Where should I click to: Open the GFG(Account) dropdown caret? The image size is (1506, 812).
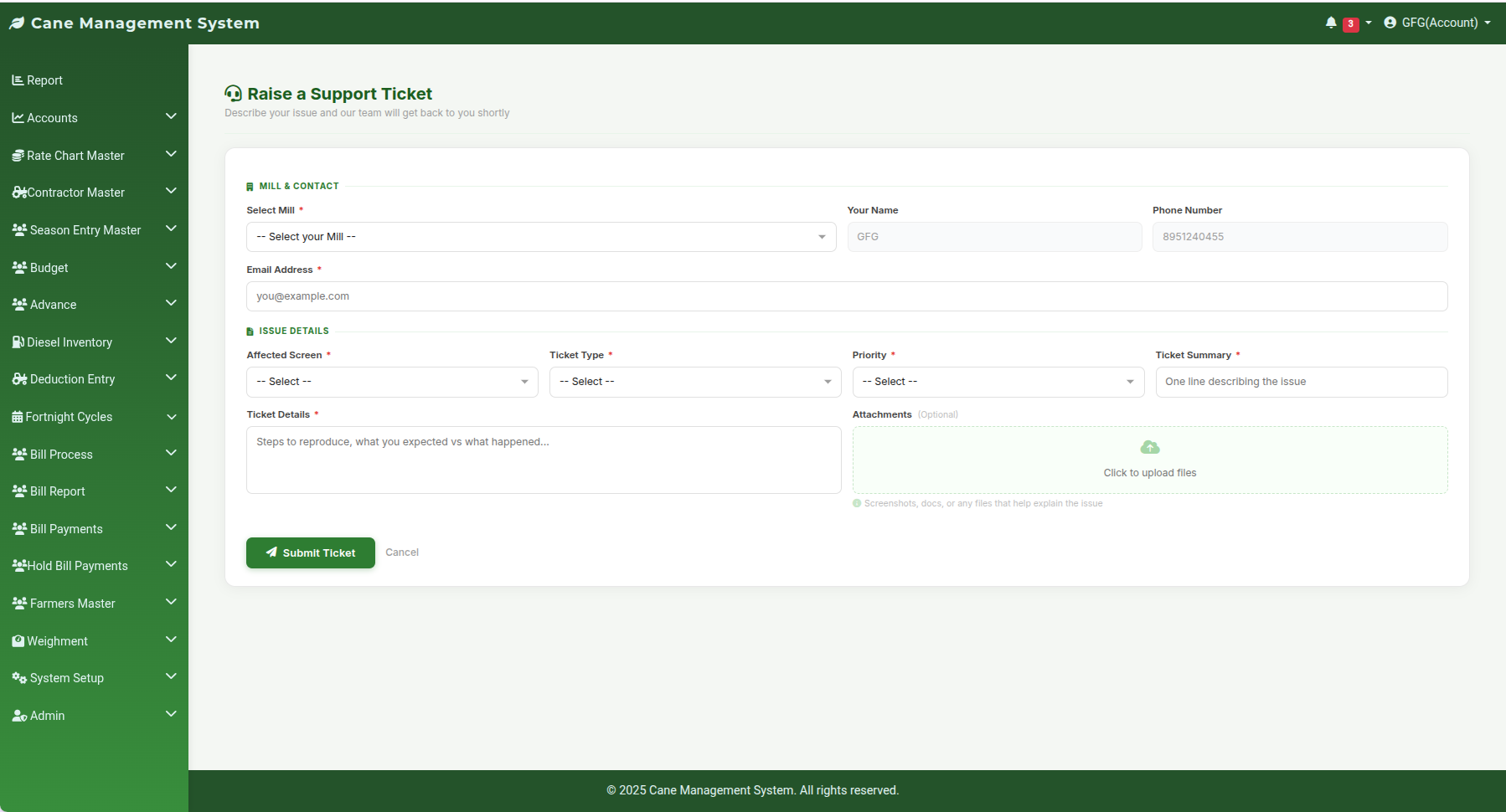(x=1488, y=23)
